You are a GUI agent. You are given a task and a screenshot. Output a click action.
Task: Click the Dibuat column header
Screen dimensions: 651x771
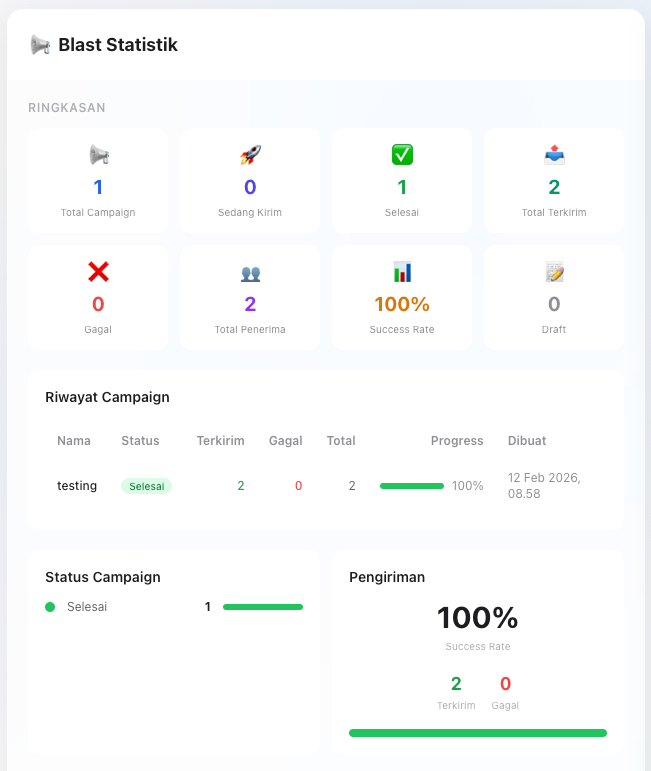[527, 441]
